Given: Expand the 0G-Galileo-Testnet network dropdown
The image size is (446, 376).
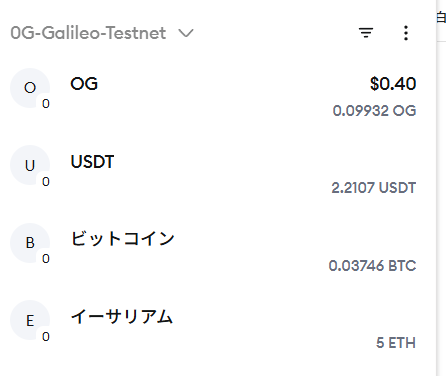Looking at the screenshot, I should point(102,33).
